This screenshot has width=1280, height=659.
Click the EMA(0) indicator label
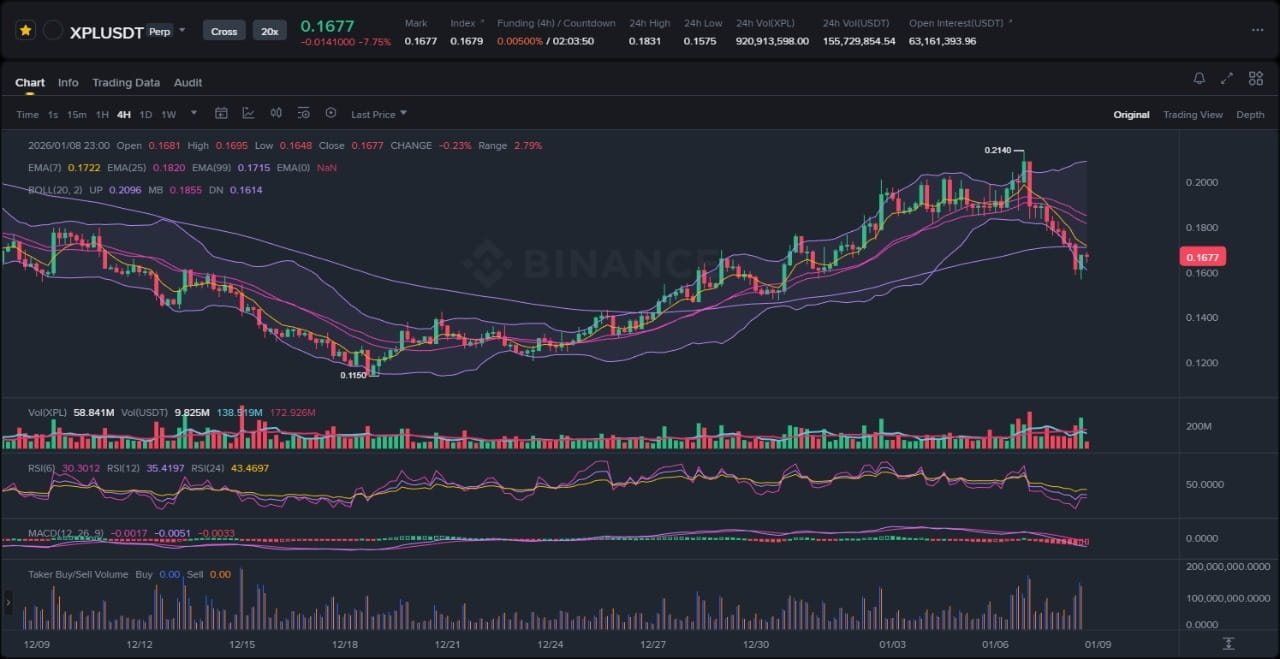click(x=293, y=168)
